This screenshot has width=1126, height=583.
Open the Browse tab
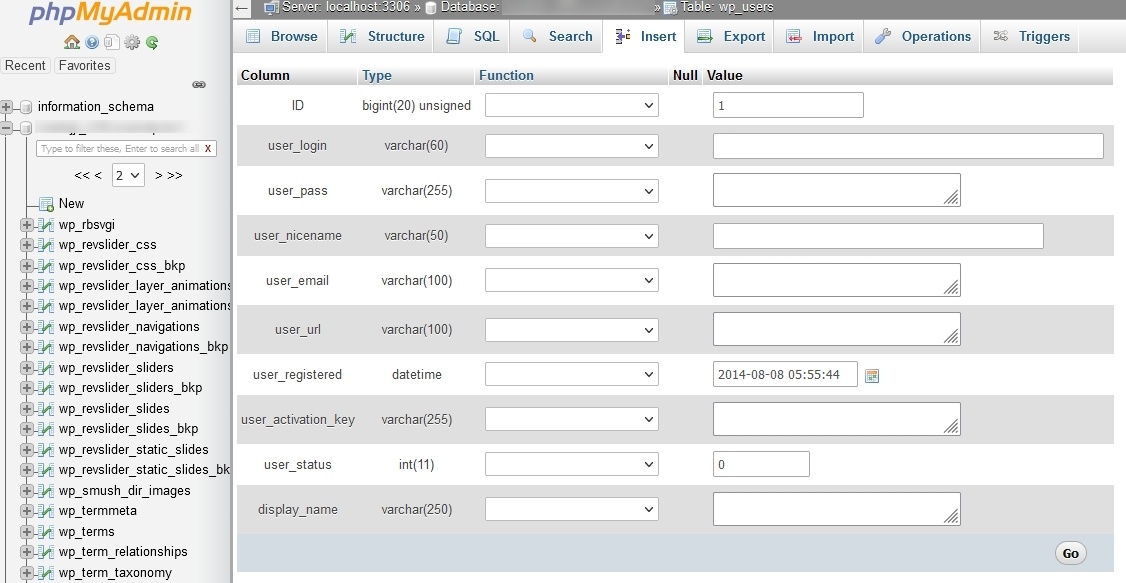pos(281,37)
